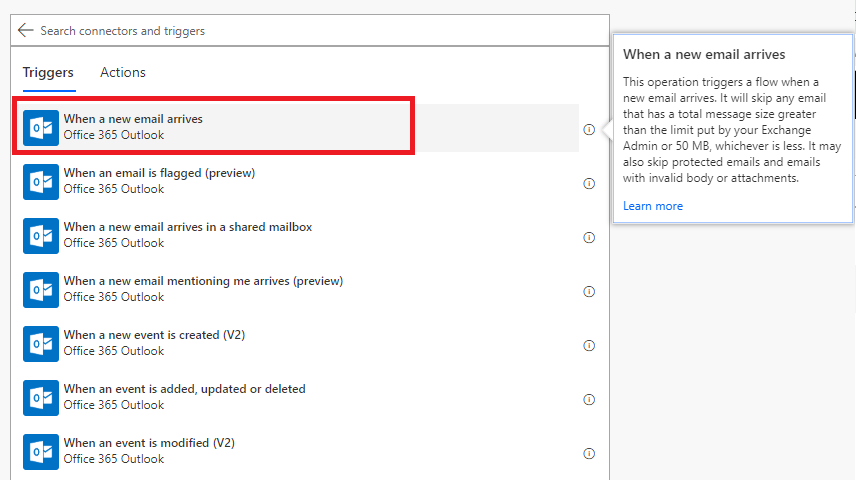Click Outlook icon for shared mailbox email trigger

pyautogui.click(x=41, y=236)
